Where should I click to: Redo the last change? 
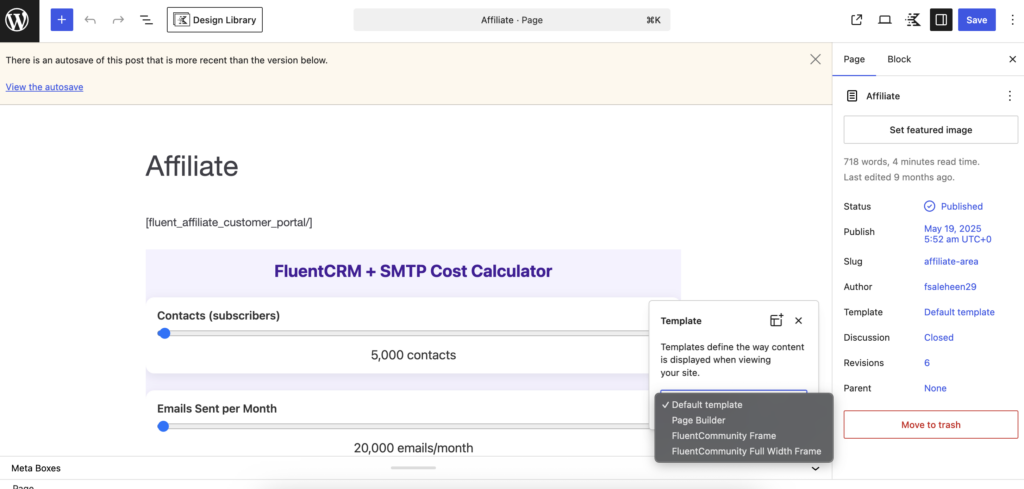tap(118, 20)
